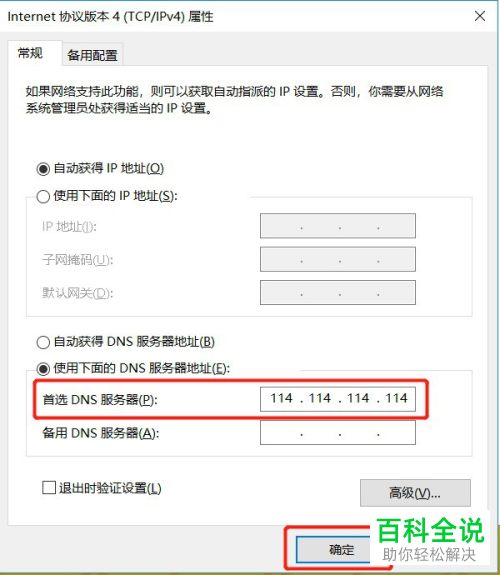Click the 默认网关 input box
The width and height of the screenshot is (500, 575).
pyautogui.click(x=338, y=293)
